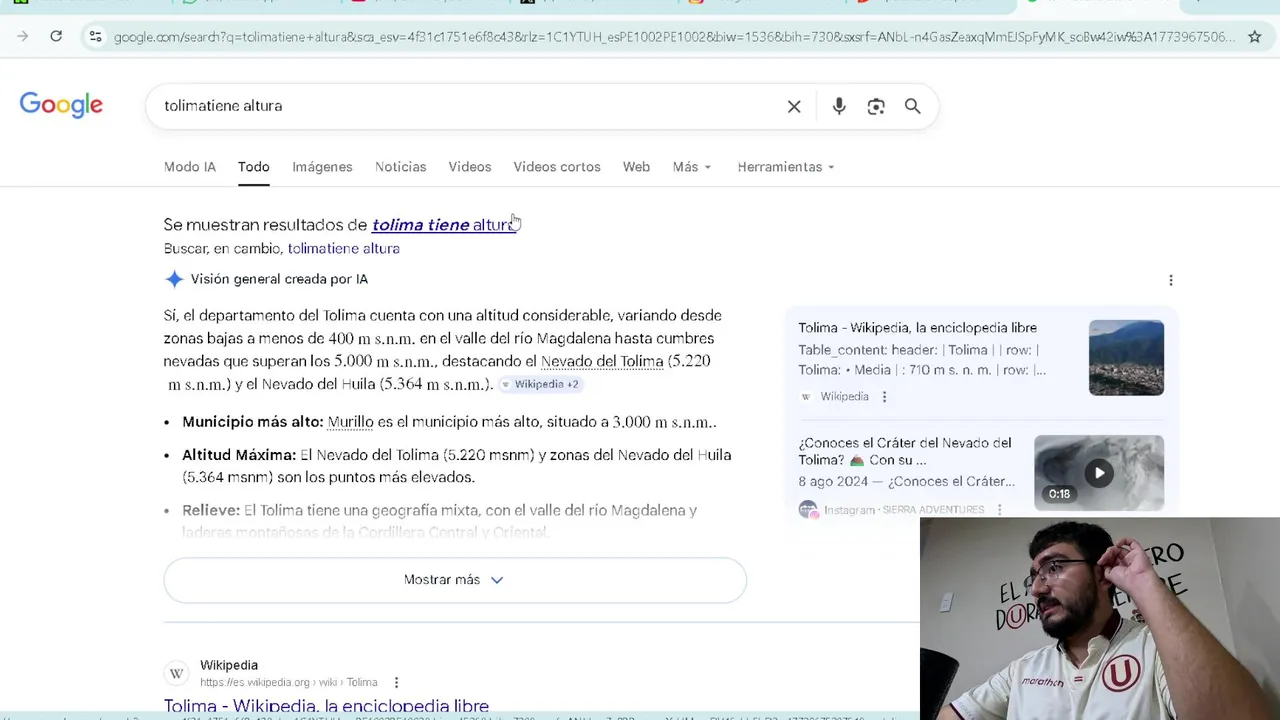
Task: Follow the Murillo municipality link
Action: (x=350, y=422)
